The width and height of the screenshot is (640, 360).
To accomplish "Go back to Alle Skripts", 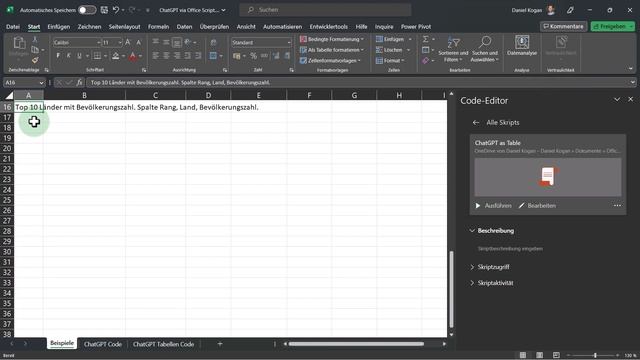I will click(476, 122).
